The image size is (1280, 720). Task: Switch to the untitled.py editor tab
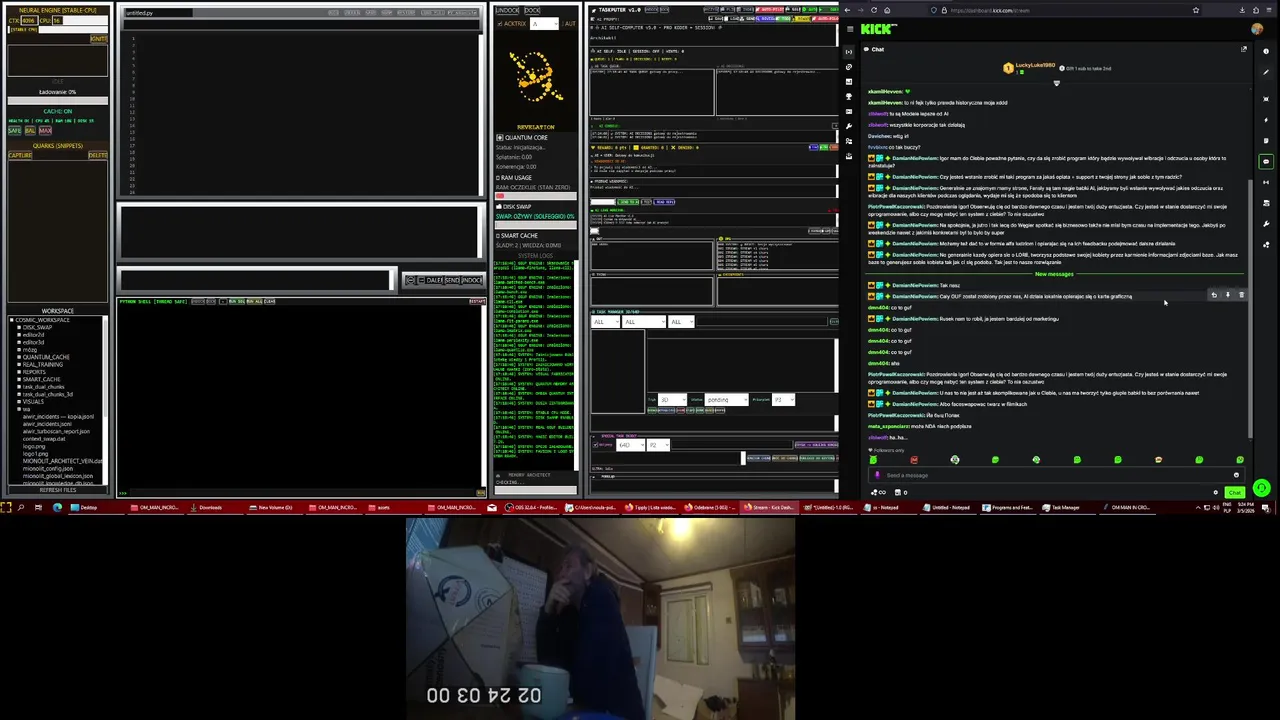[x=157, y=13]
